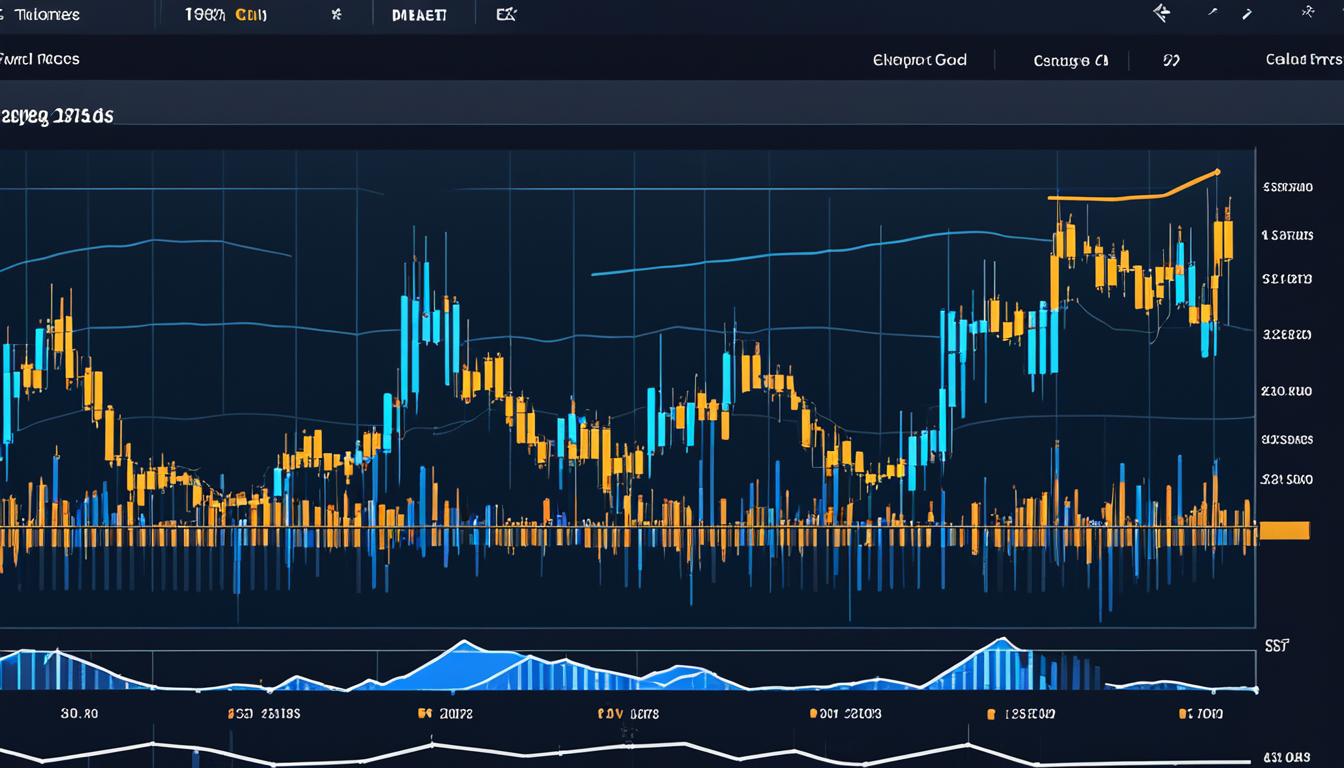Image resolution: width=1344 pixels, height=768 pixels.
Task: Click the small cross icon beside '1967h Cdh'
Action: click(x=337, y=15)
